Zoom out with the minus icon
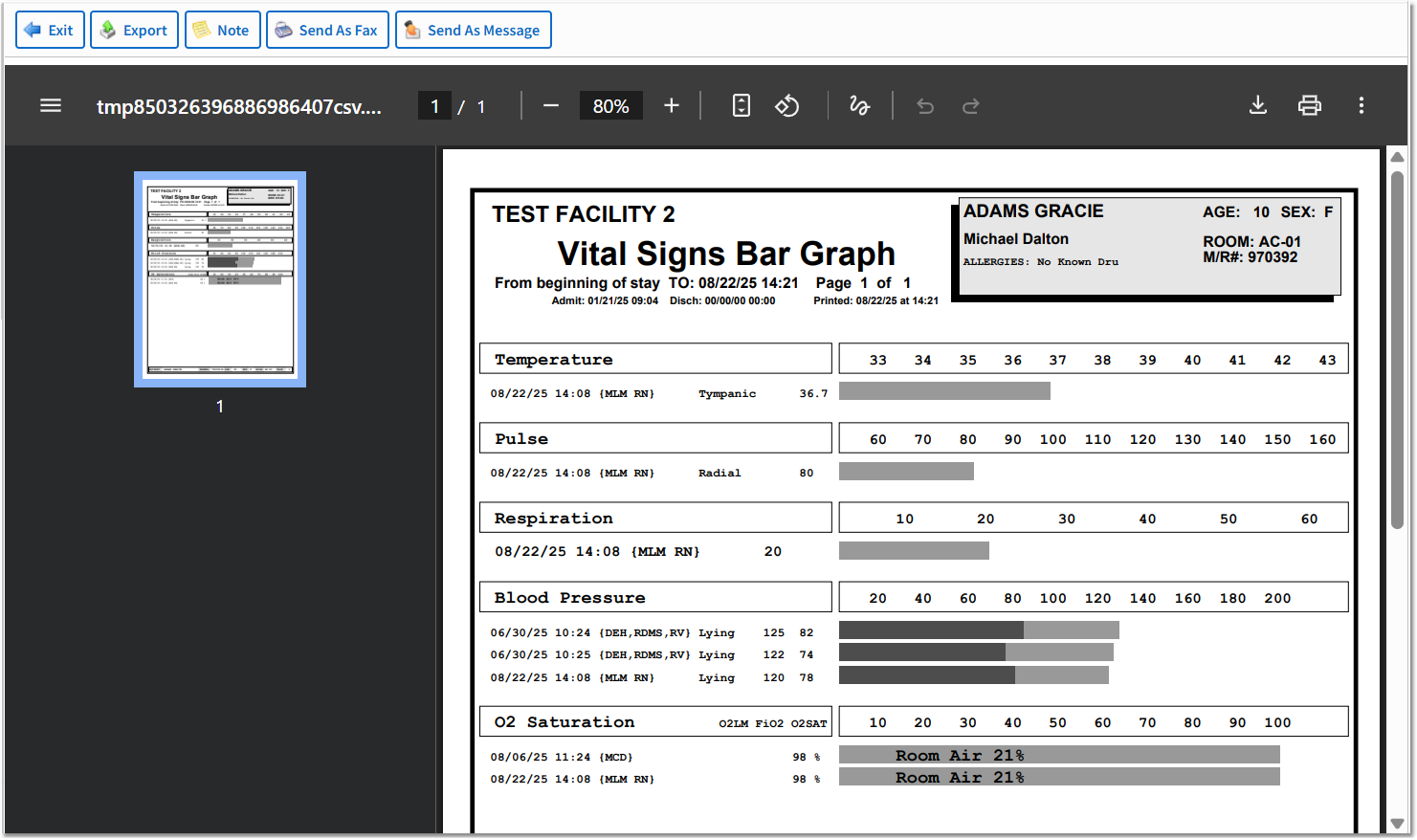Viewport: 1417px width, 840px height. coord(550,106)
